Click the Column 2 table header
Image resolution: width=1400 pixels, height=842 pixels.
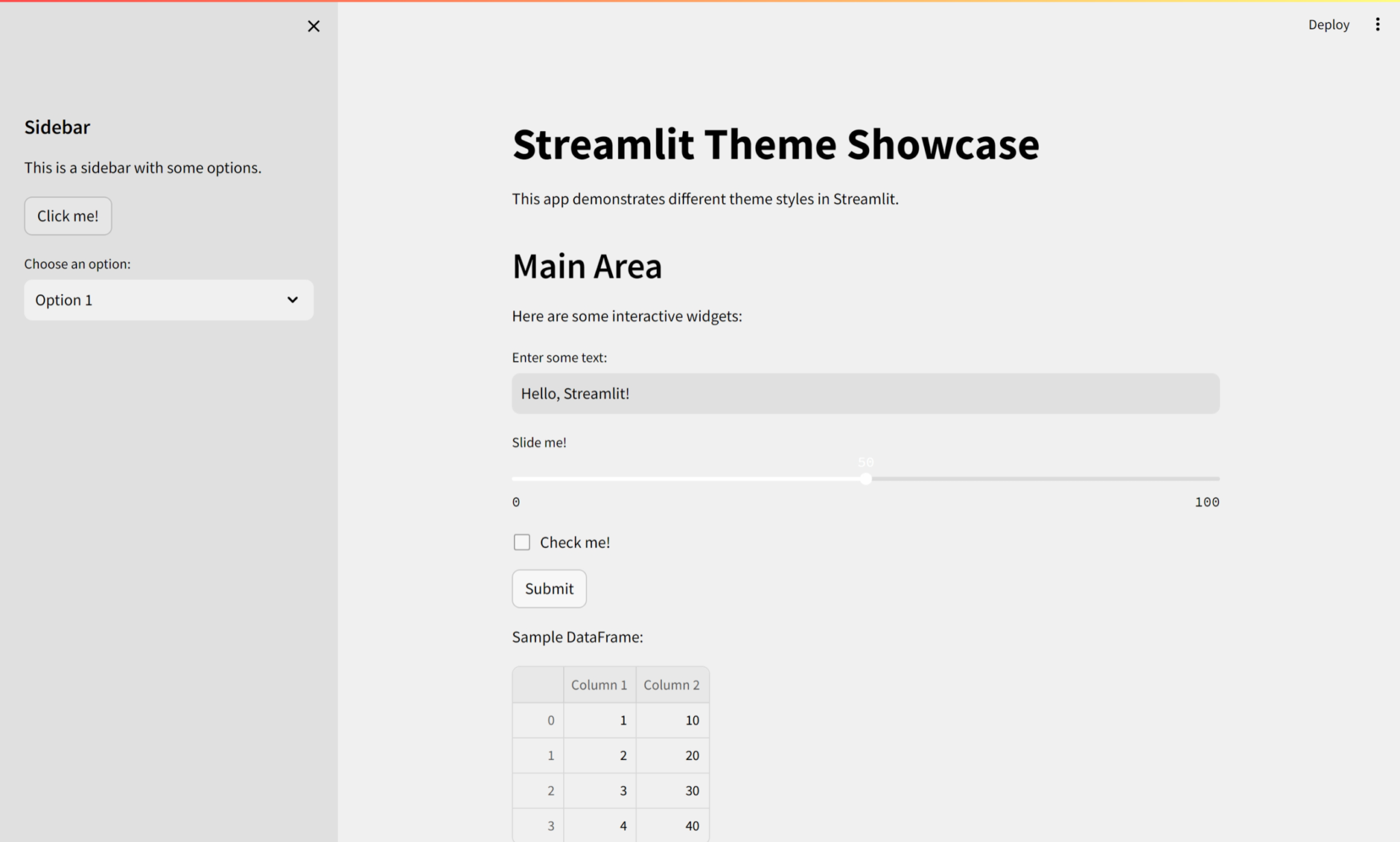671,685
